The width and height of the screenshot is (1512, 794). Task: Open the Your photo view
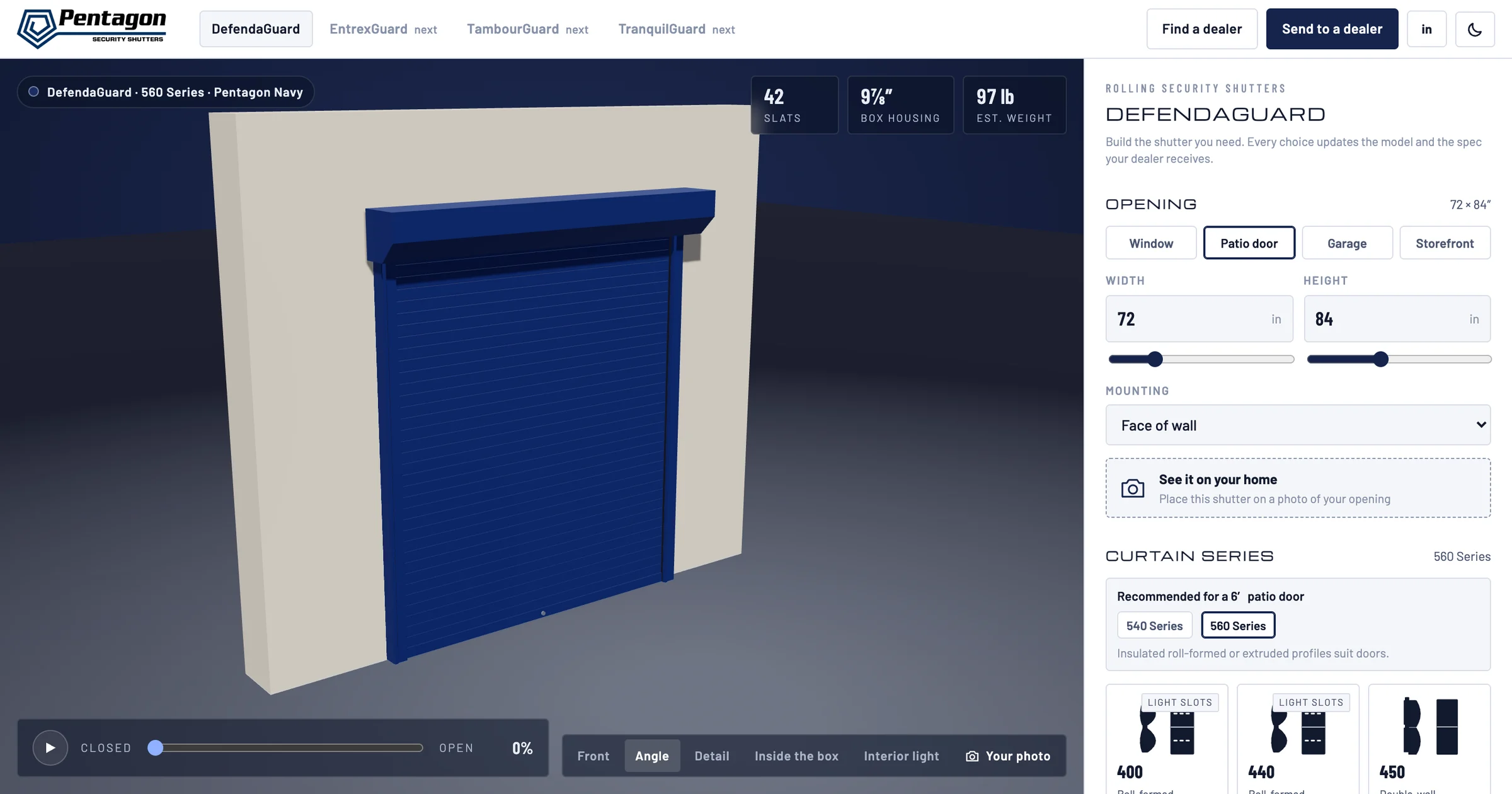(1008, 756)
